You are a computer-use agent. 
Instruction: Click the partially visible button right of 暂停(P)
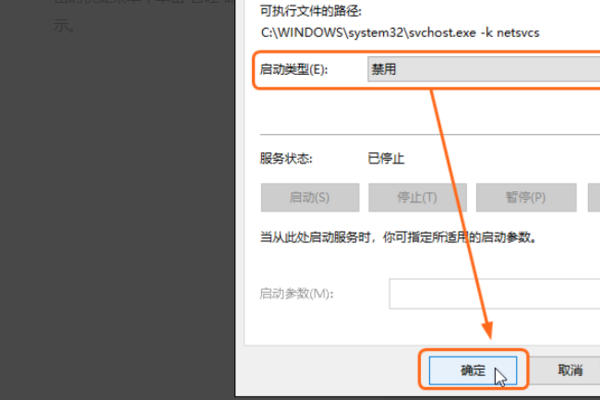(x=592, y=197)
